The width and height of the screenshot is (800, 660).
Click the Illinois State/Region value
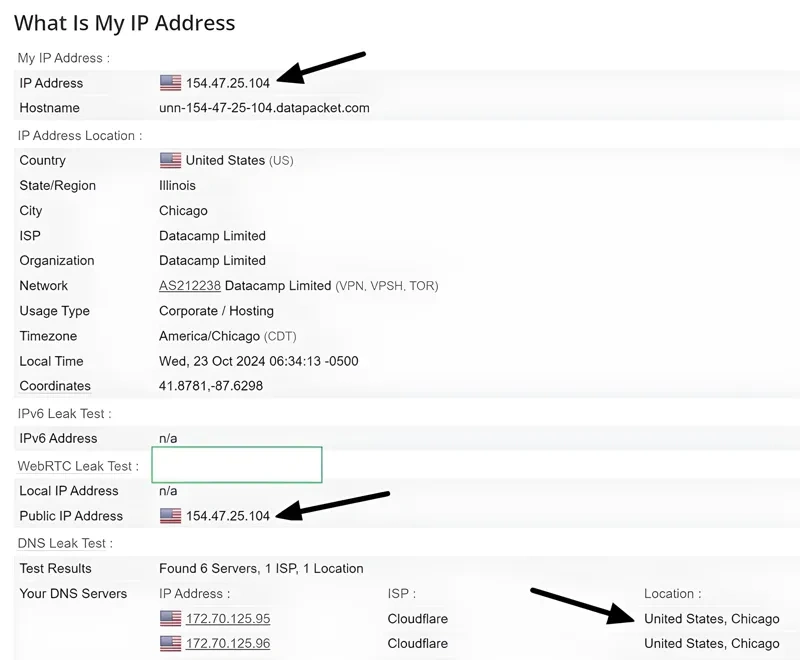[x=177, y=185]
